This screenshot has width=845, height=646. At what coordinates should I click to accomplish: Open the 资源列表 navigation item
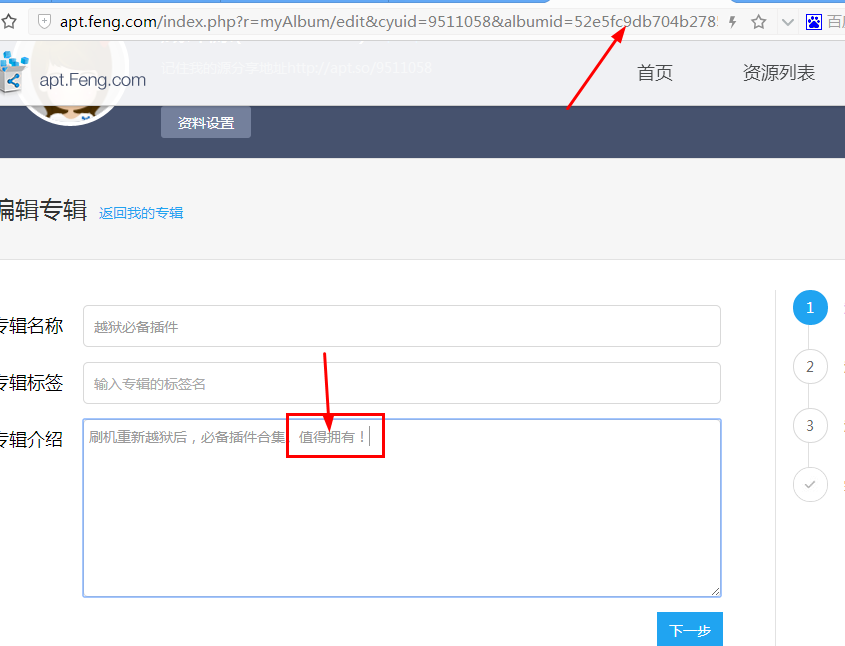tap(779, 73)
